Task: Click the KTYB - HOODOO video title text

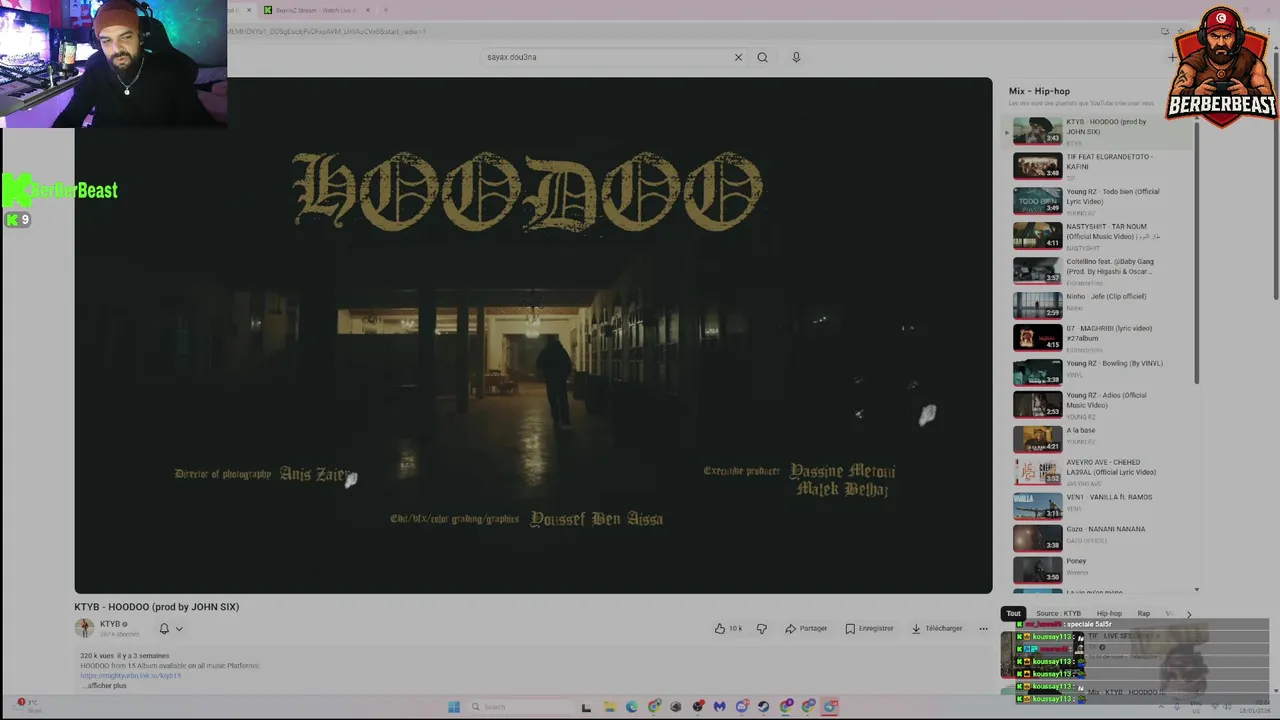Action: 156,607
